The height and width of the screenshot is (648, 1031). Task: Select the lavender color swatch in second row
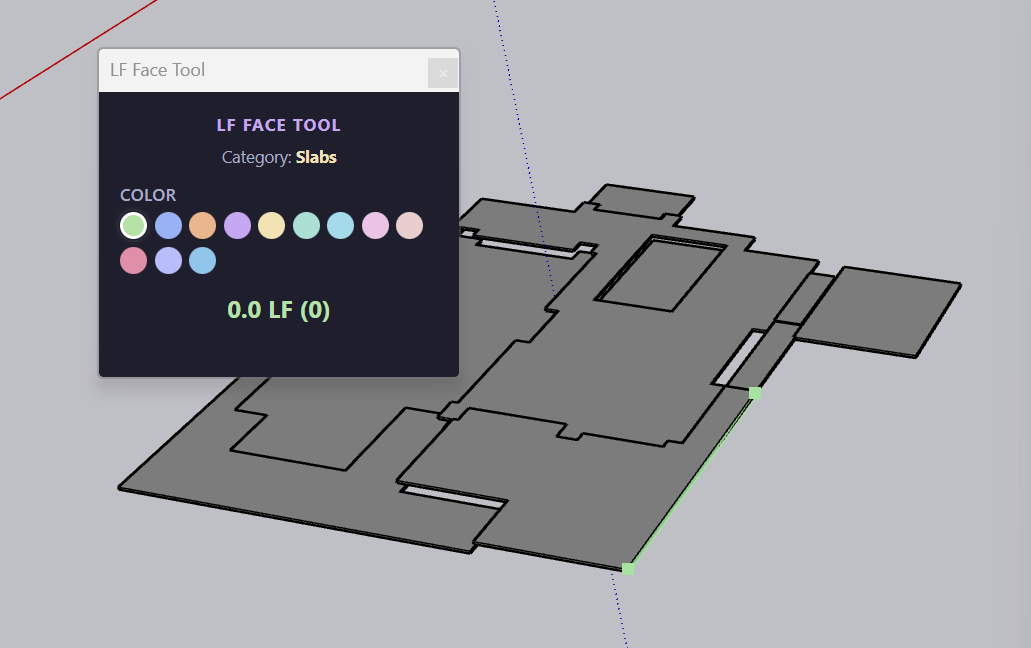tap(168, 260)
